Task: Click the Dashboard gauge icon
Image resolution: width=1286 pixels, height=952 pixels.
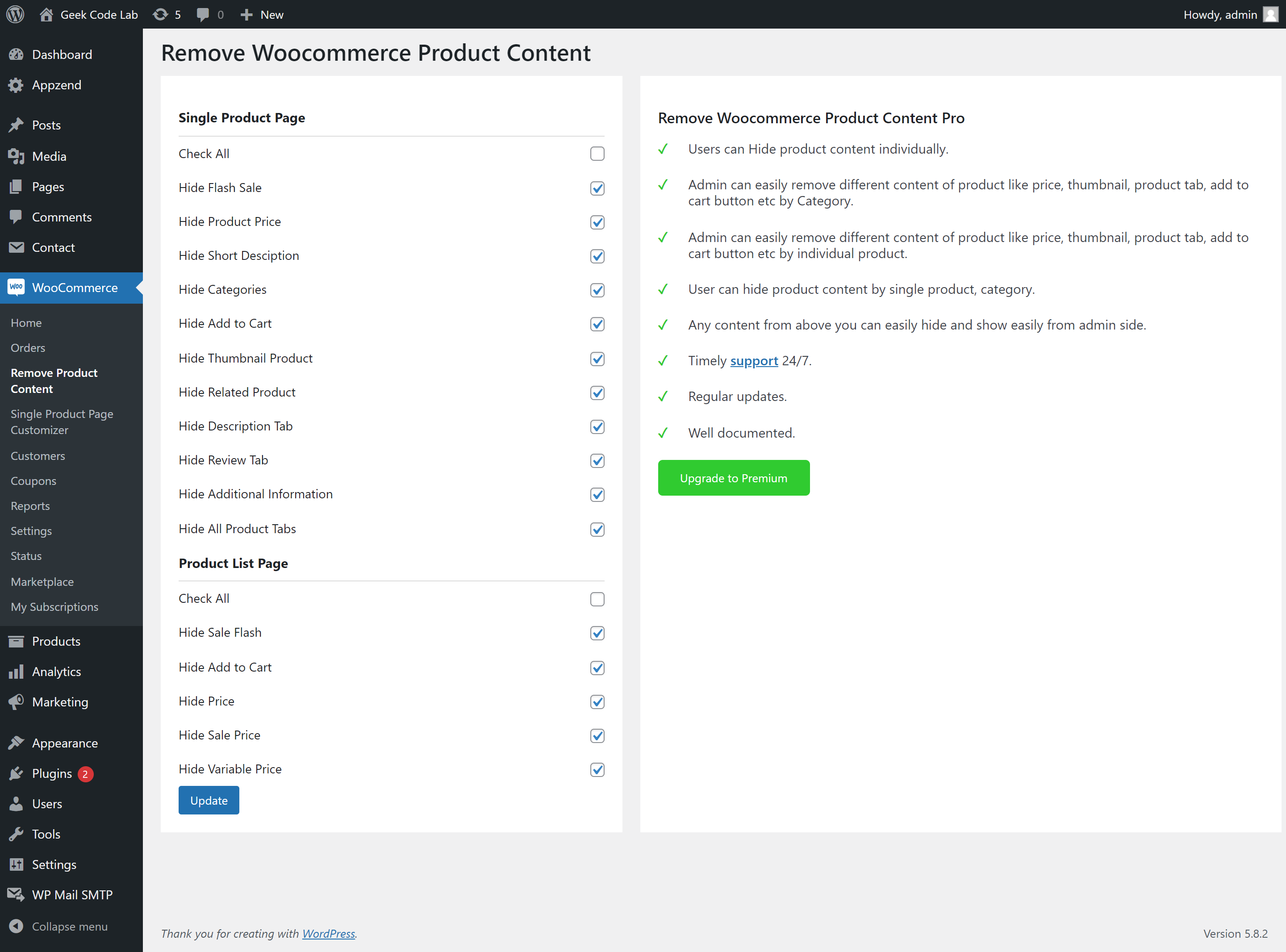Action: tap(16, 55)
